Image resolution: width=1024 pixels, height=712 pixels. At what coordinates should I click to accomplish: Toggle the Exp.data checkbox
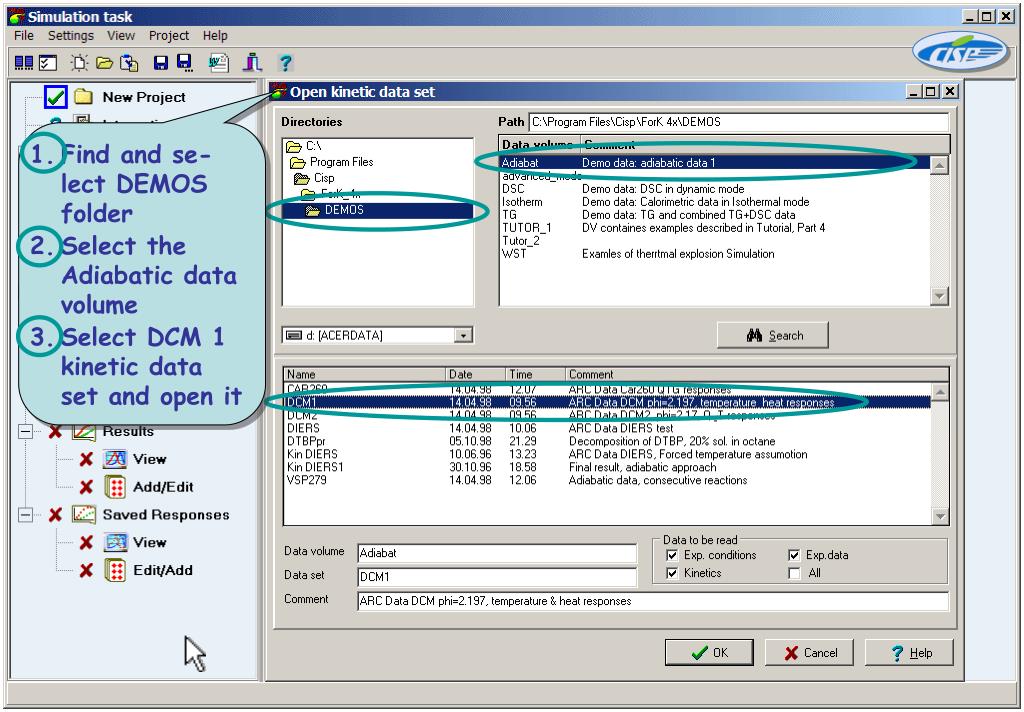point(794,555)
